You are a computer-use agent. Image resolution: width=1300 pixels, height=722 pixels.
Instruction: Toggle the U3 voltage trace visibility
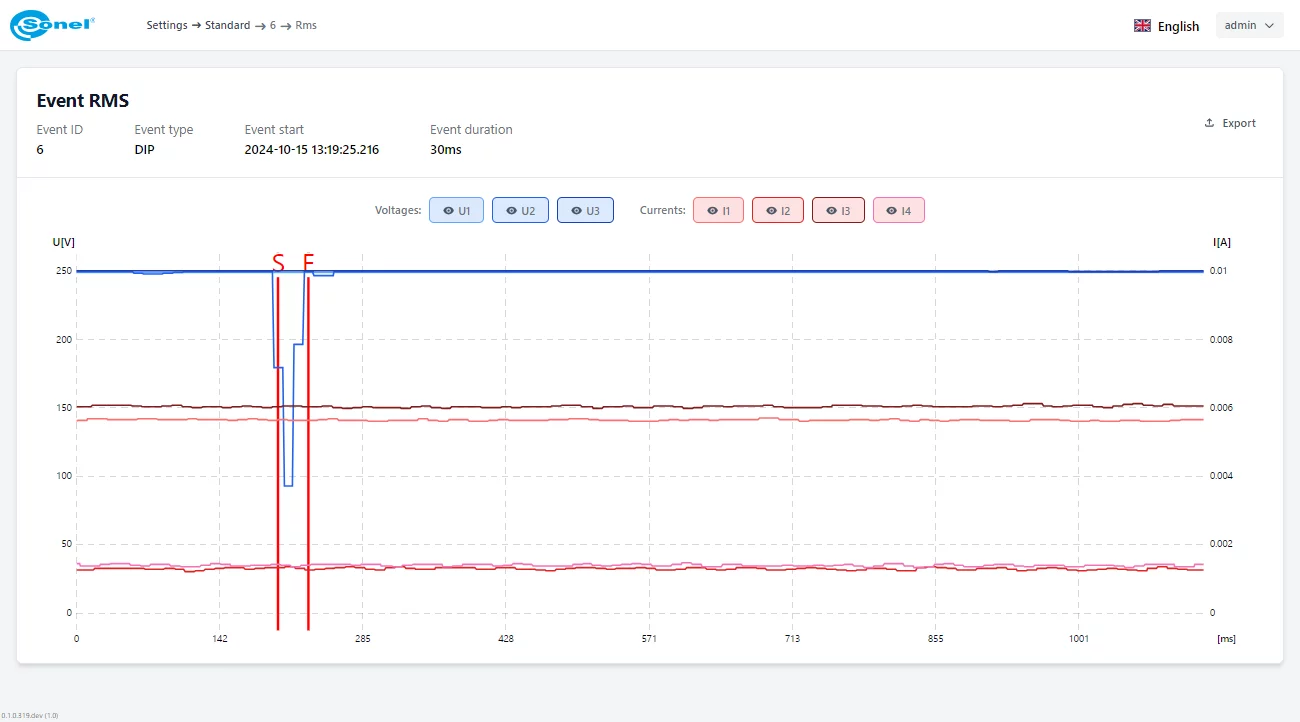click(x=585, y=210)
